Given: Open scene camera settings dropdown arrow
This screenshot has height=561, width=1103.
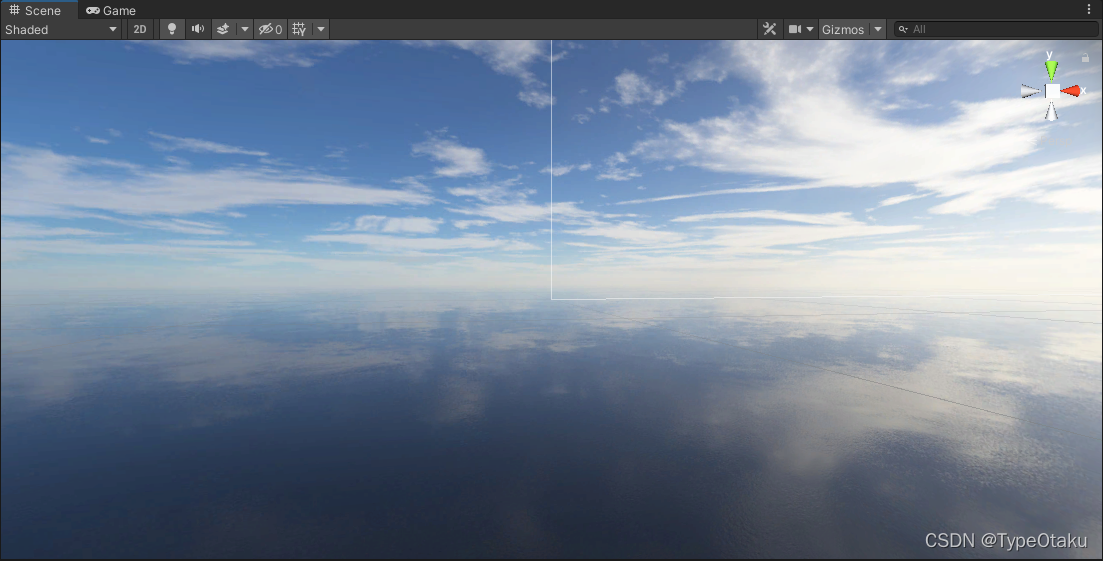Looking at the screenshot, I should click(x=810, y=29).
